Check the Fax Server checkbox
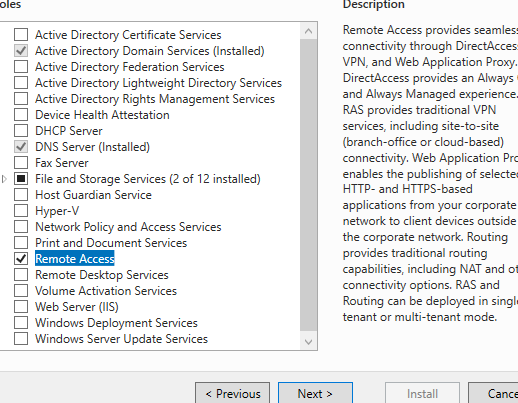Image resolution: width=518 pixels, height=403 pixels. [x=21, y=163]
